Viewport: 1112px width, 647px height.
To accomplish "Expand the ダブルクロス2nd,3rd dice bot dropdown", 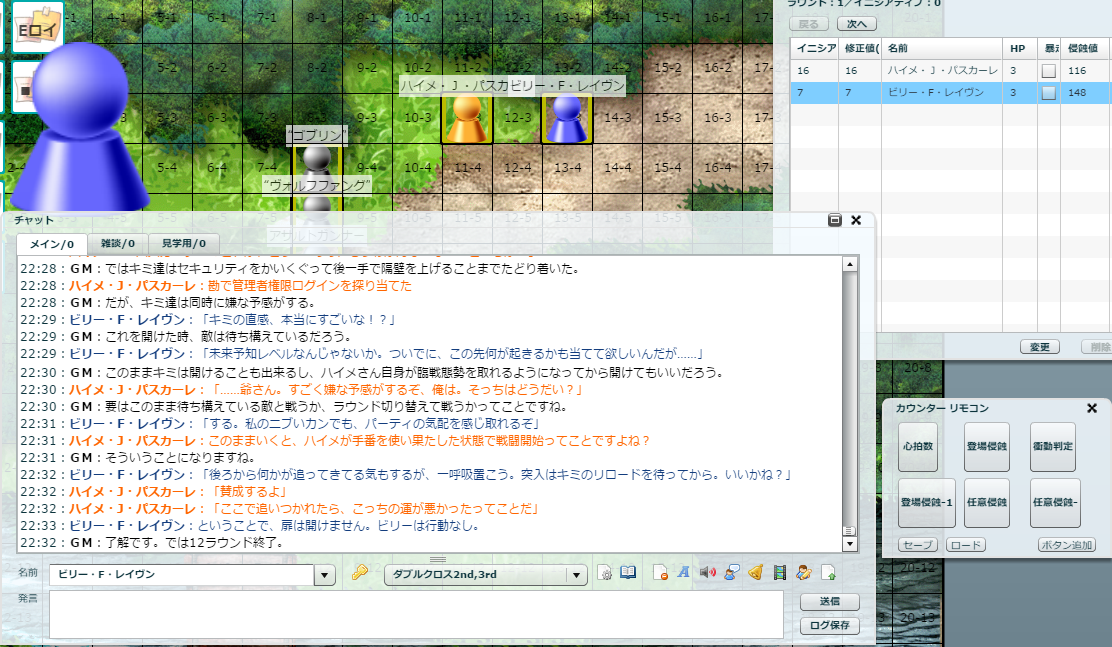I will tap(576, 575).
